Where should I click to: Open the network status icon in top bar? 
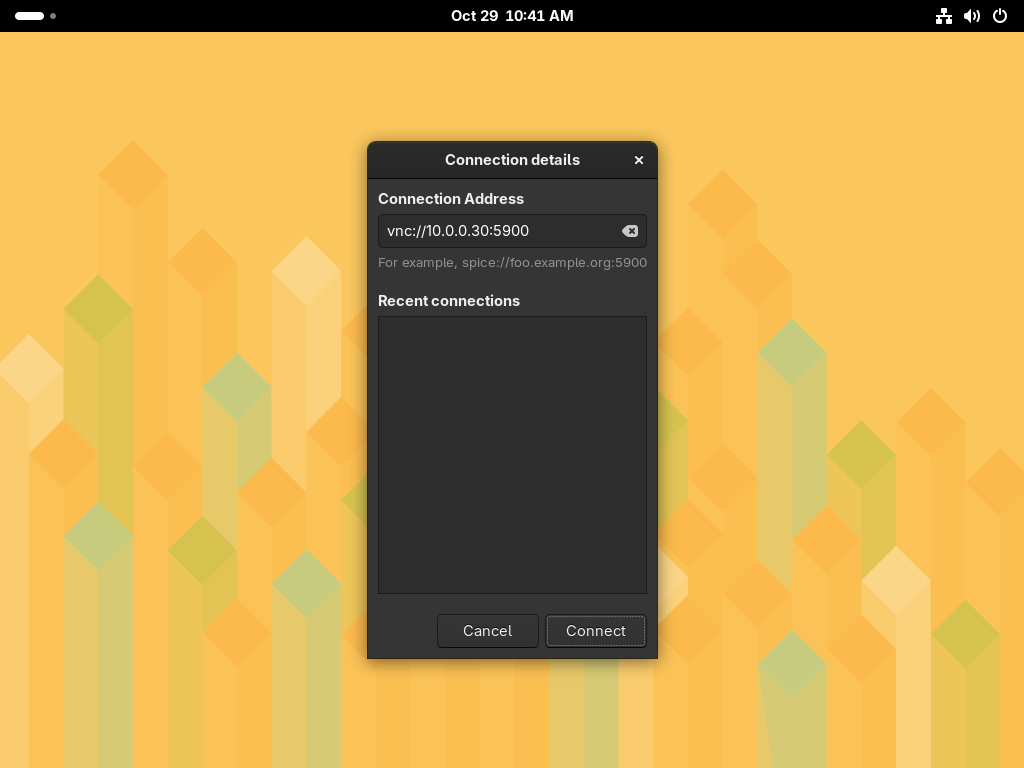(943, 16)
